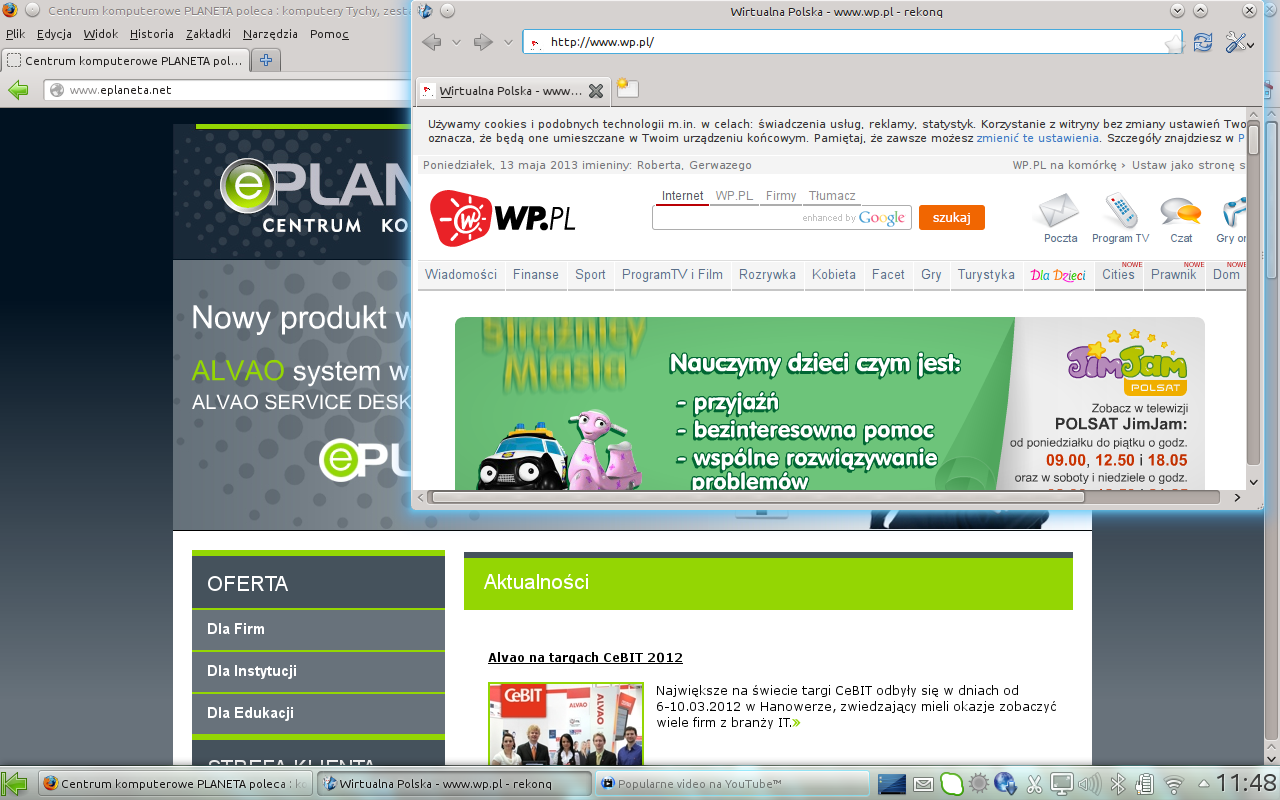Select the Firmy search tab
The image size is (1280, 800).
[781, 196]
